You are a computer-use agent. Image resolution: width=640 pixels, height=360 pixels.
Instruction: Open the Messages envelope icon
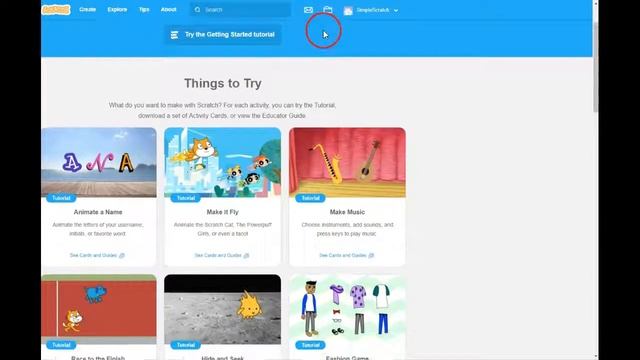(309, 10)
